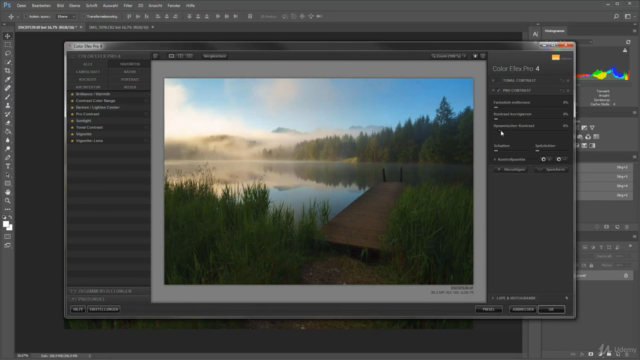This screenshot has height=360, width=640.
Task: Toggle the Tonal Contrast filter checkbox
Action: [x=499, y=81]
